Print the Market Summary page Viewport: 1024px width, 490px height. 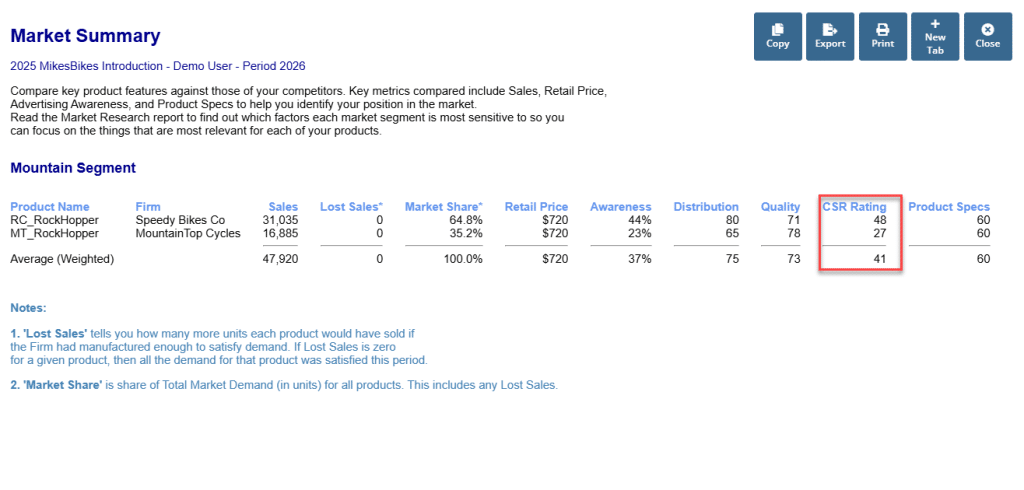[x=882, y=36]
